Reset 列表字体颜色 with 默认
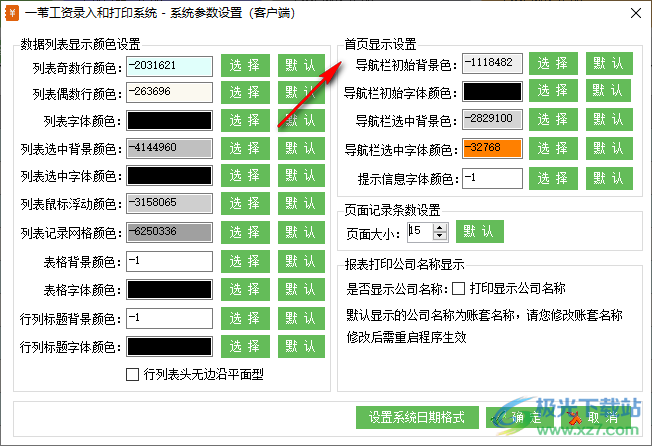The image size is (652, 446). click(301, 121)
